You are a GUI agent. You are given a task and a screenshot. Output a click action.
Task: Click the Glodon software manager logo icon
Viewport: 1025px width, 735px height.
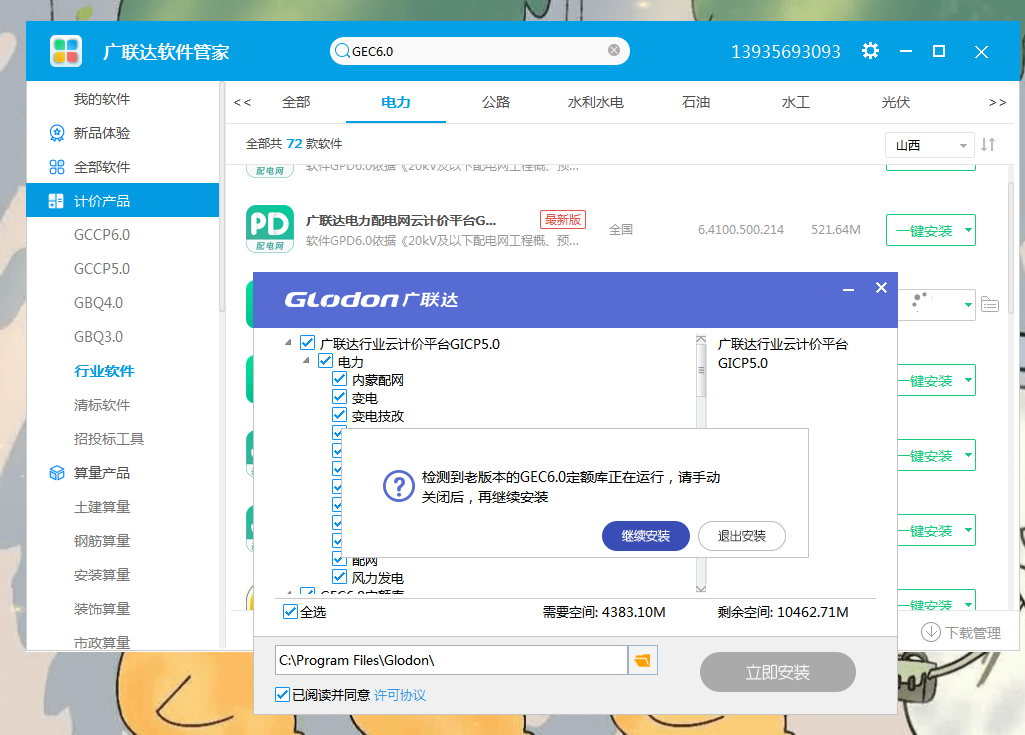click(66, 51)
